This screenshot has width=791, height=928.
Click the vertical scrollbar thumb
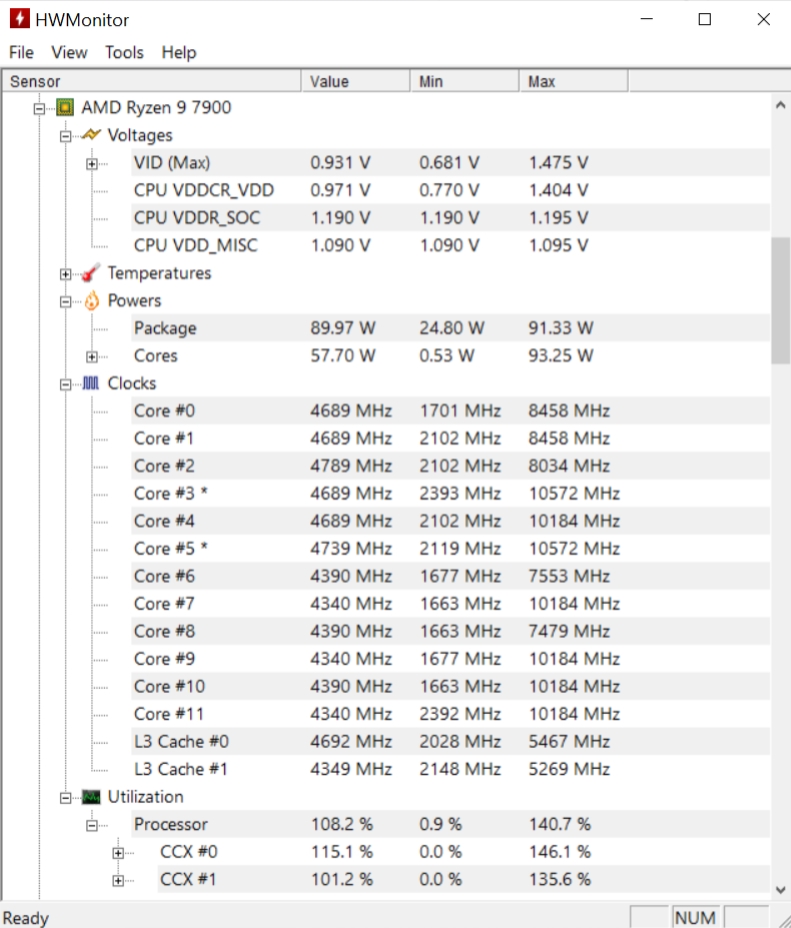point(780,300)
